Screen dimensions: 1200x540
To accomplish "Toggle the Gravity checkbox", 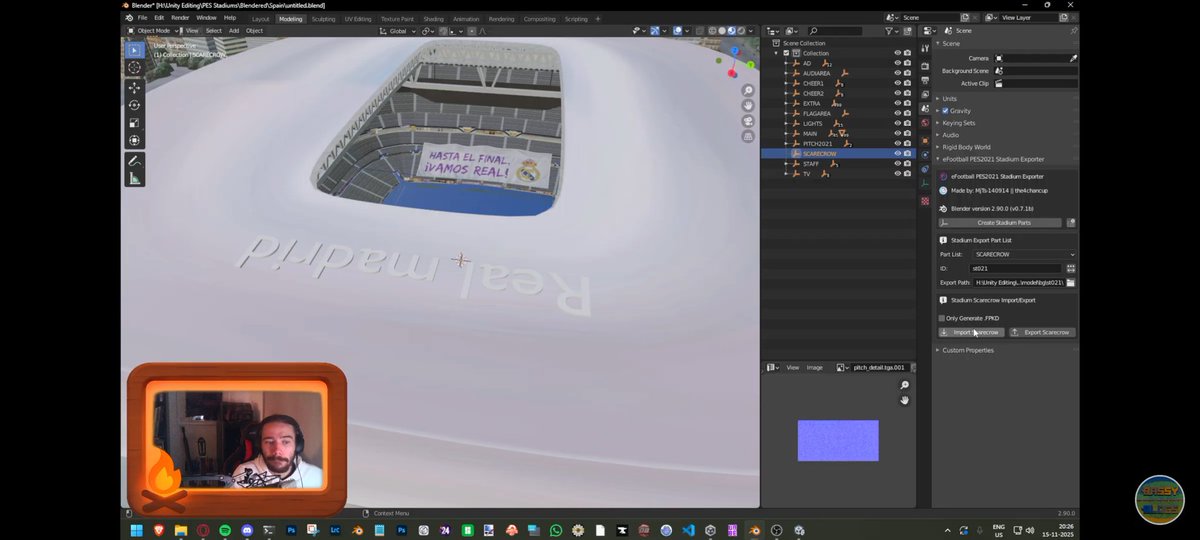I will click(x=945, y=111).
